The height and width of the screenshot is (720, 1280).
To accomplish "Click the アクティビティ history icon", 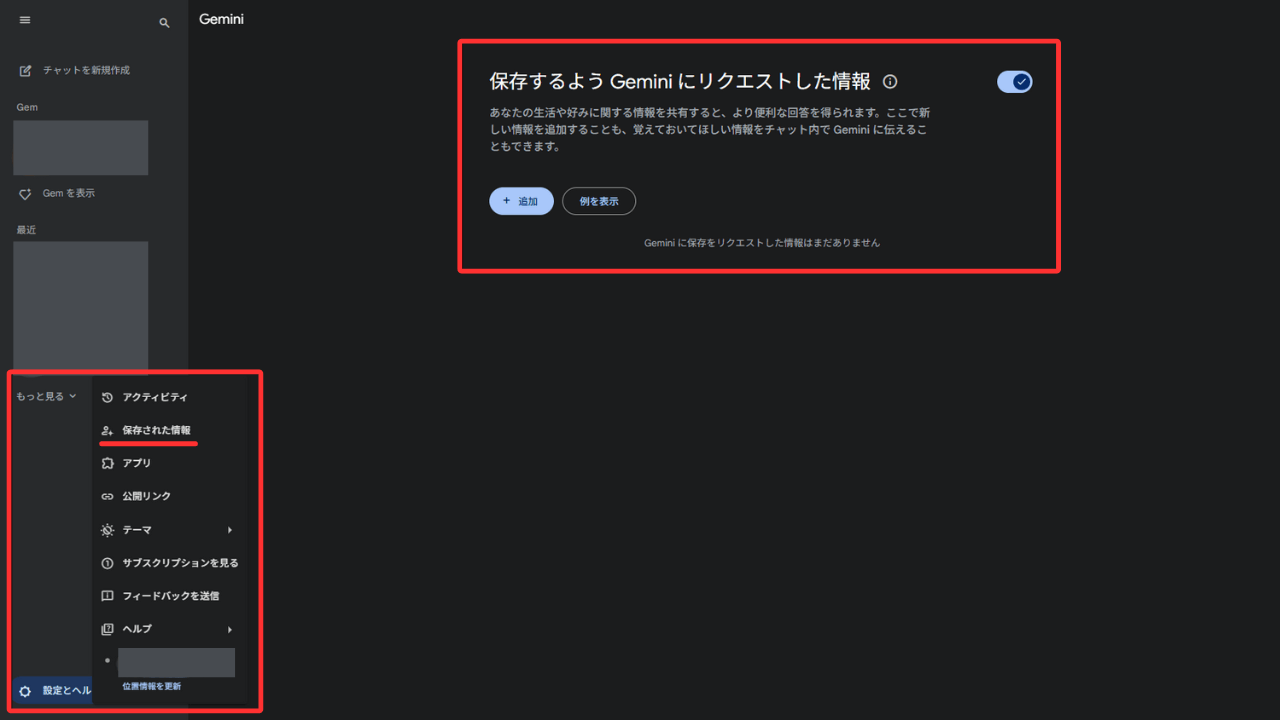I will point(108,397).
